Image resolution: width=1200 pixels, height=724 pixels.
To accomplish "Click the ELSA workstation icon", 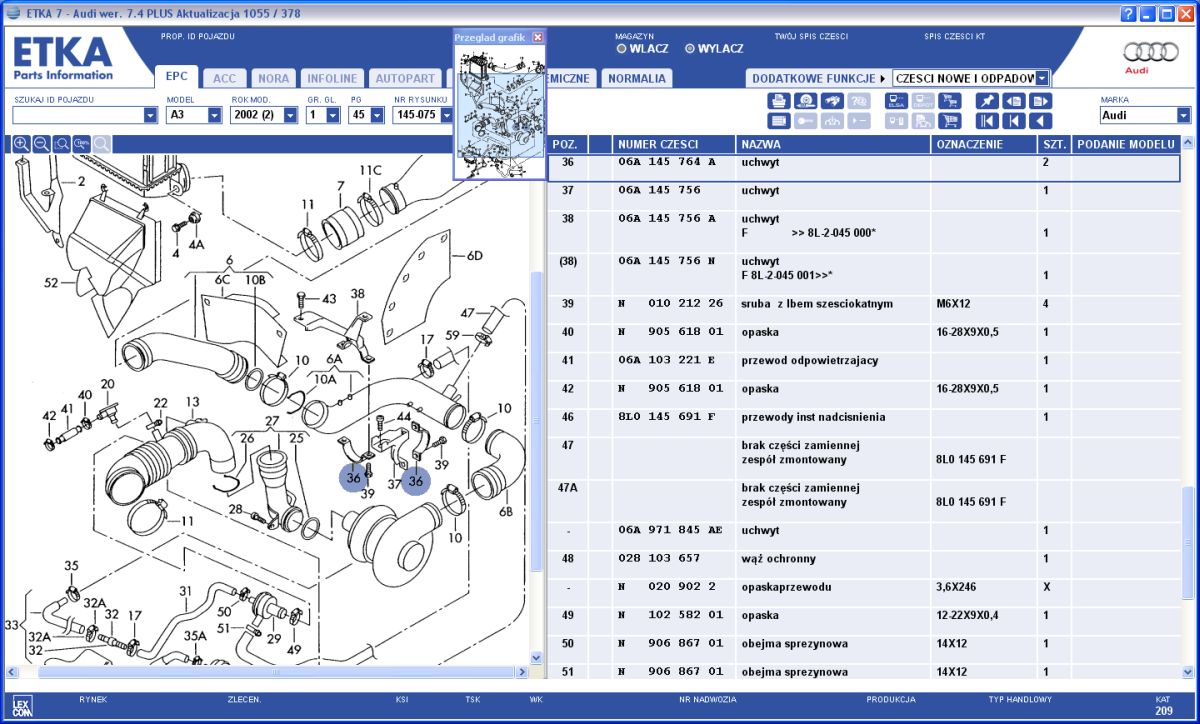I will tap(896, 101).
